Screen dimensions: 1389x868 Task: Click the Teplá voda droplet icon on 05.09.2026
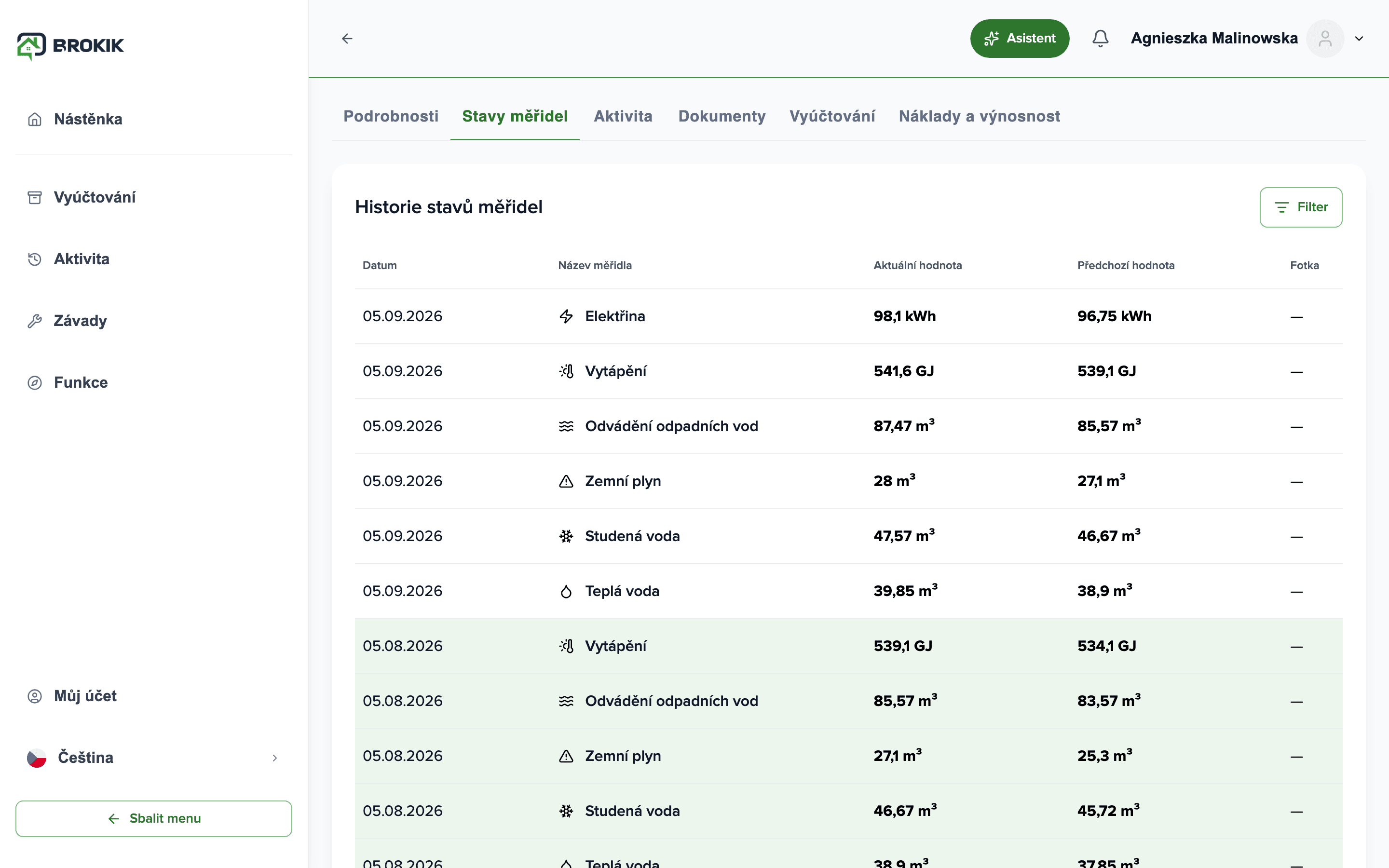(x=566, y=591)
